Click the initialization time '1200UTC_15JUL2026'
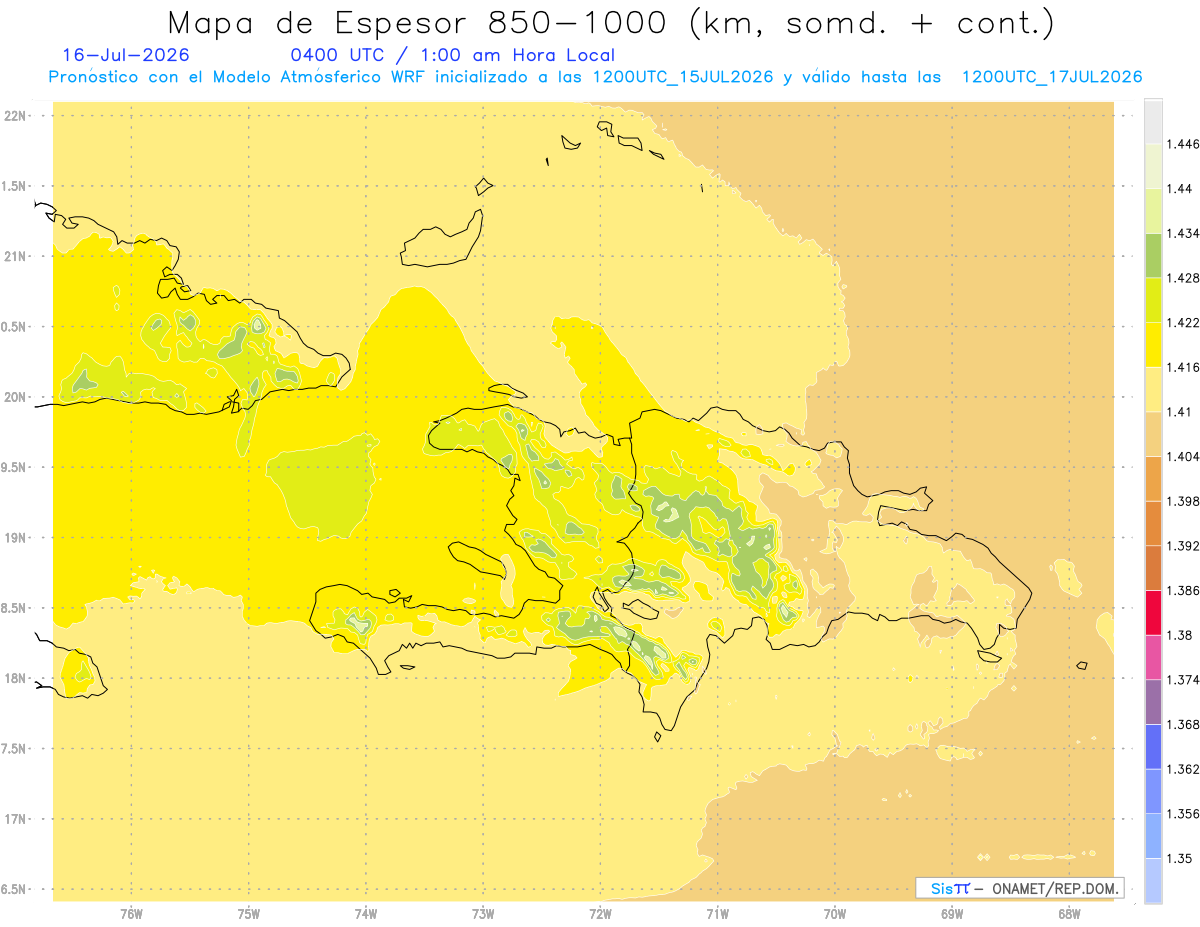Screen dimensions: 1200x927 click(x=683, y=77)
